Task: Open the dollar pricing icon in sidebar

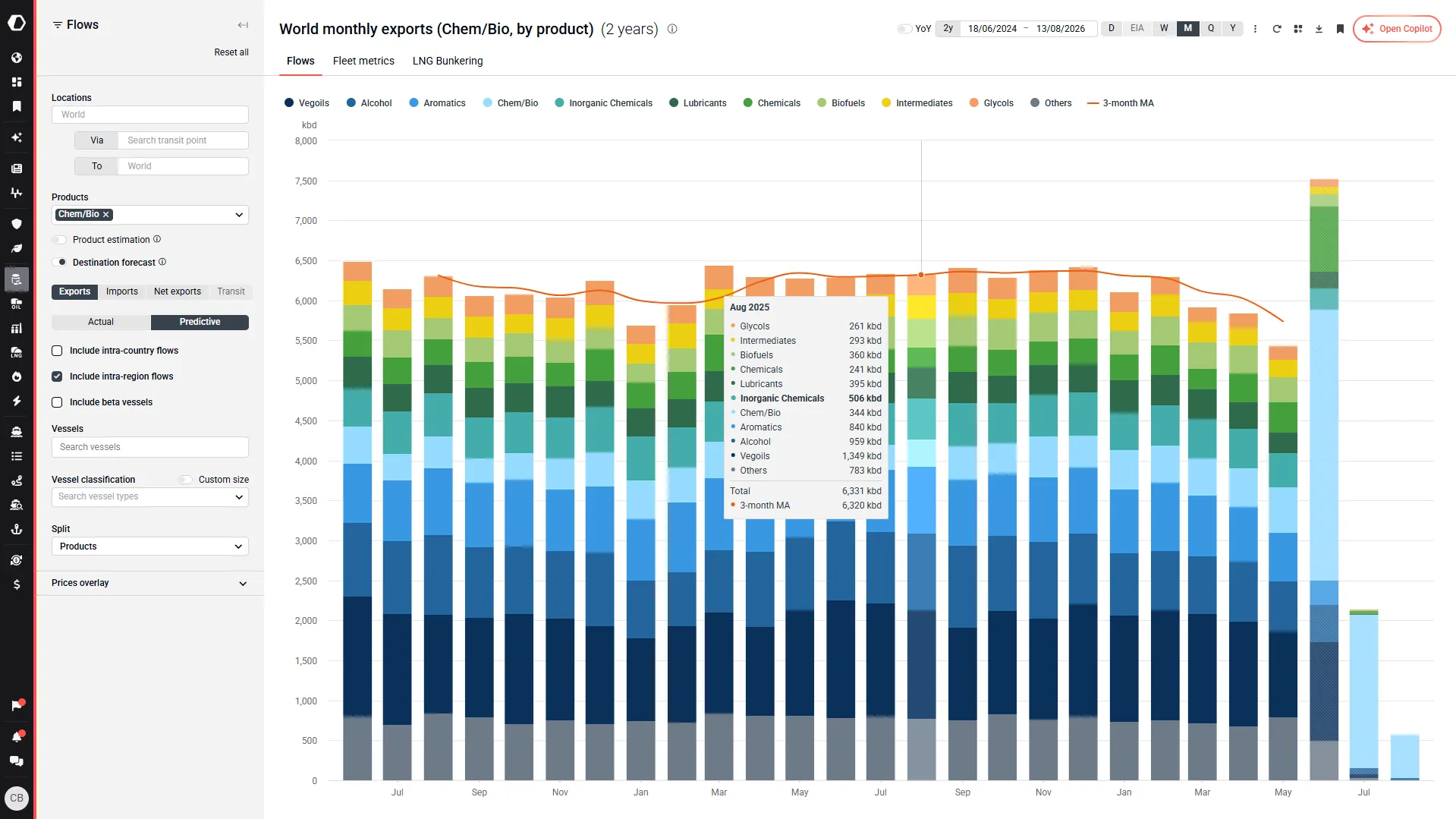Action: (17, 584)
